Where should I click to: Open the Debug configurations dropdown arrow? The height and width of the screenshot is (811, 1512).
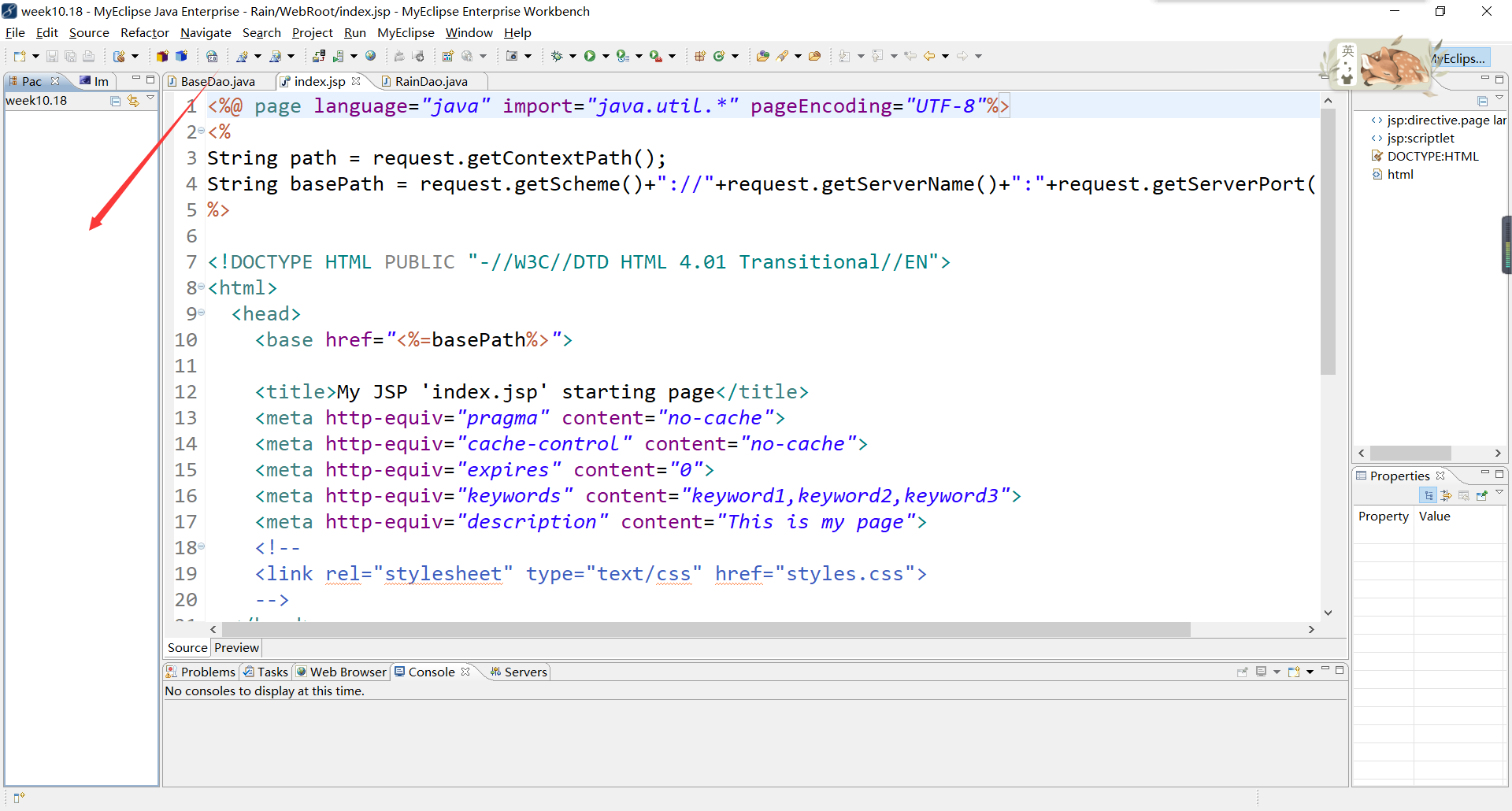pyautogui.click(x=573, y=56)
